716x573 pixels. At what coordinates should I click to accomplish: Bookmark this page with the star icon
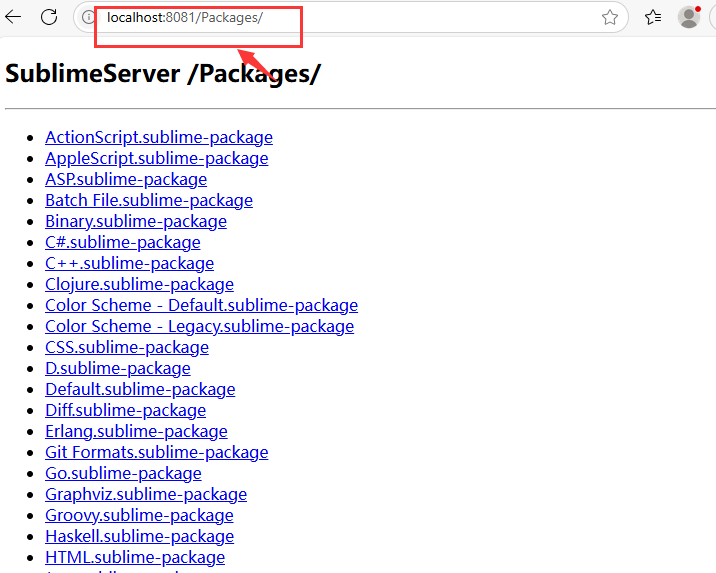[610, 17]
